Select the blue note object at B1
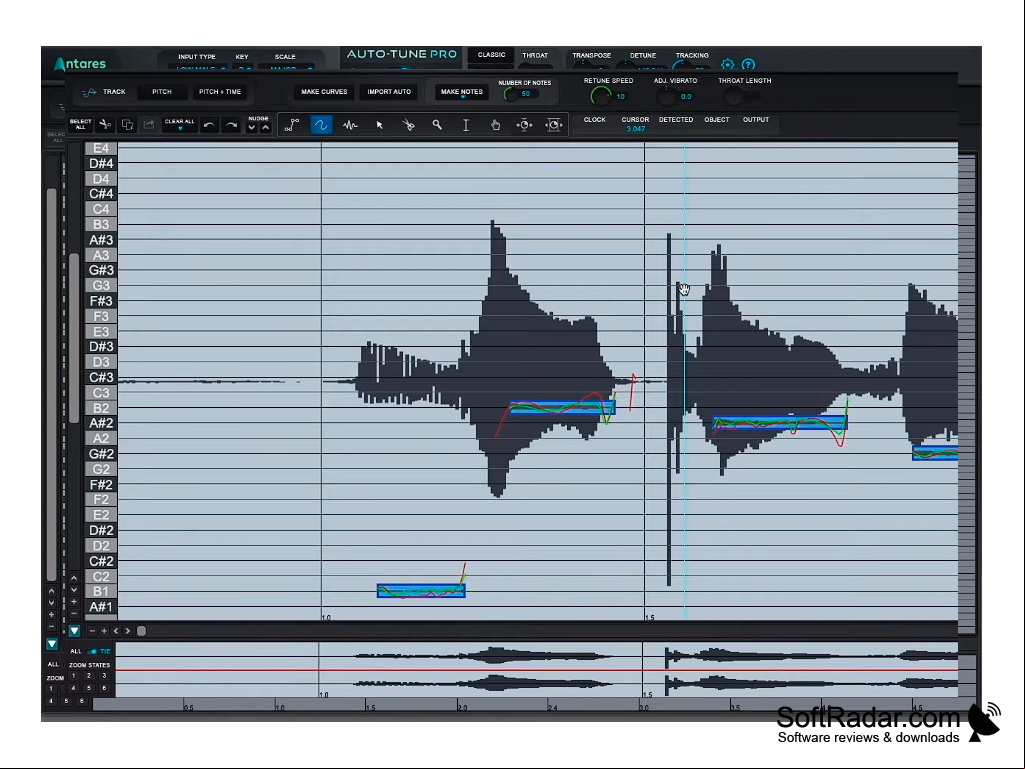1025x769 pixels. [421, 591]
